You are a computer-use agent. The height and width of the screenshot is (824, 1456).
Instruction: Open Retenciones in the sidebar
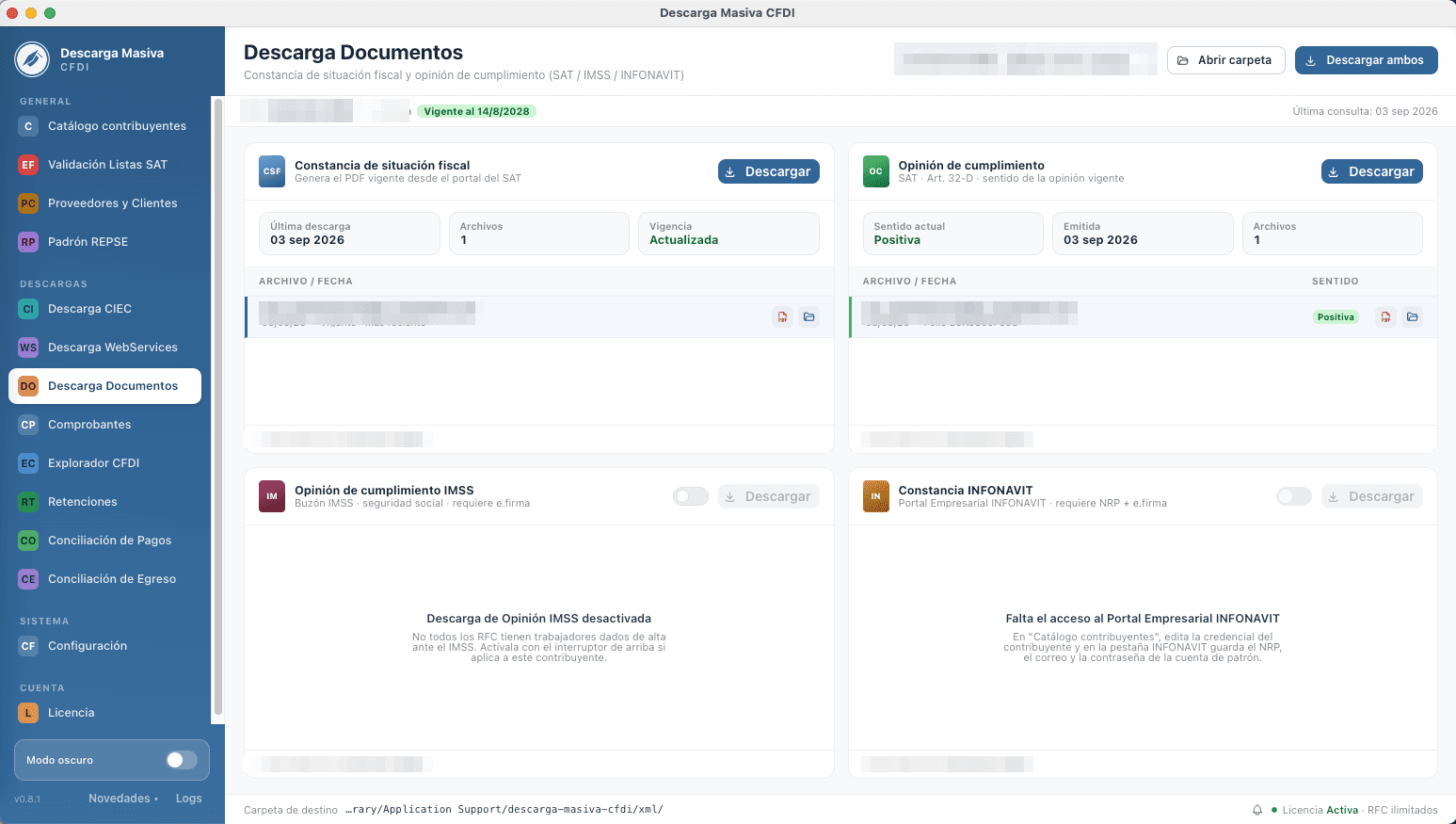104,502
